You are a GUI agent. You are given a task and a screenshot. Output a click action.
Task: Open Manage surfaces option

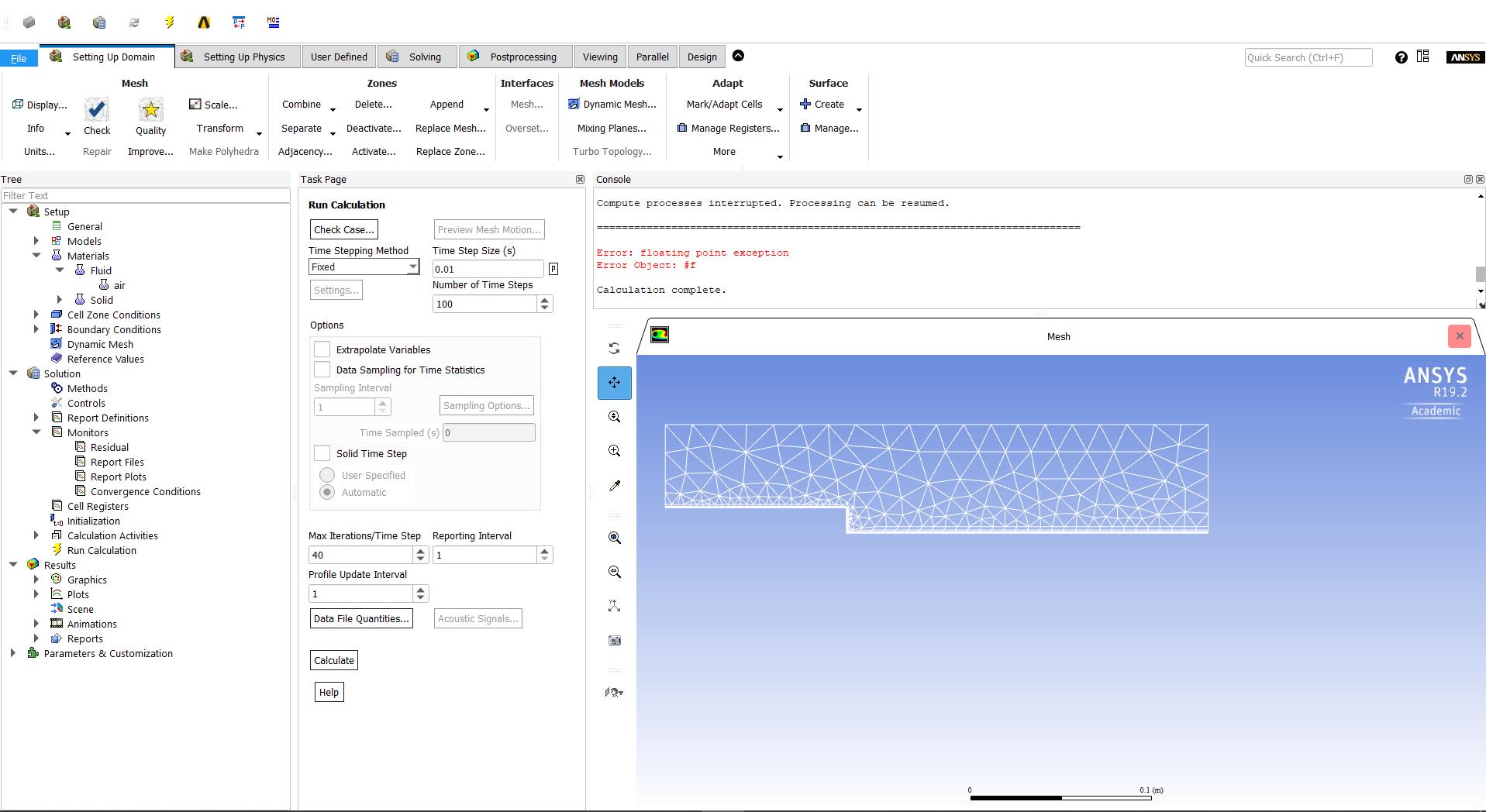coord(829,129)
